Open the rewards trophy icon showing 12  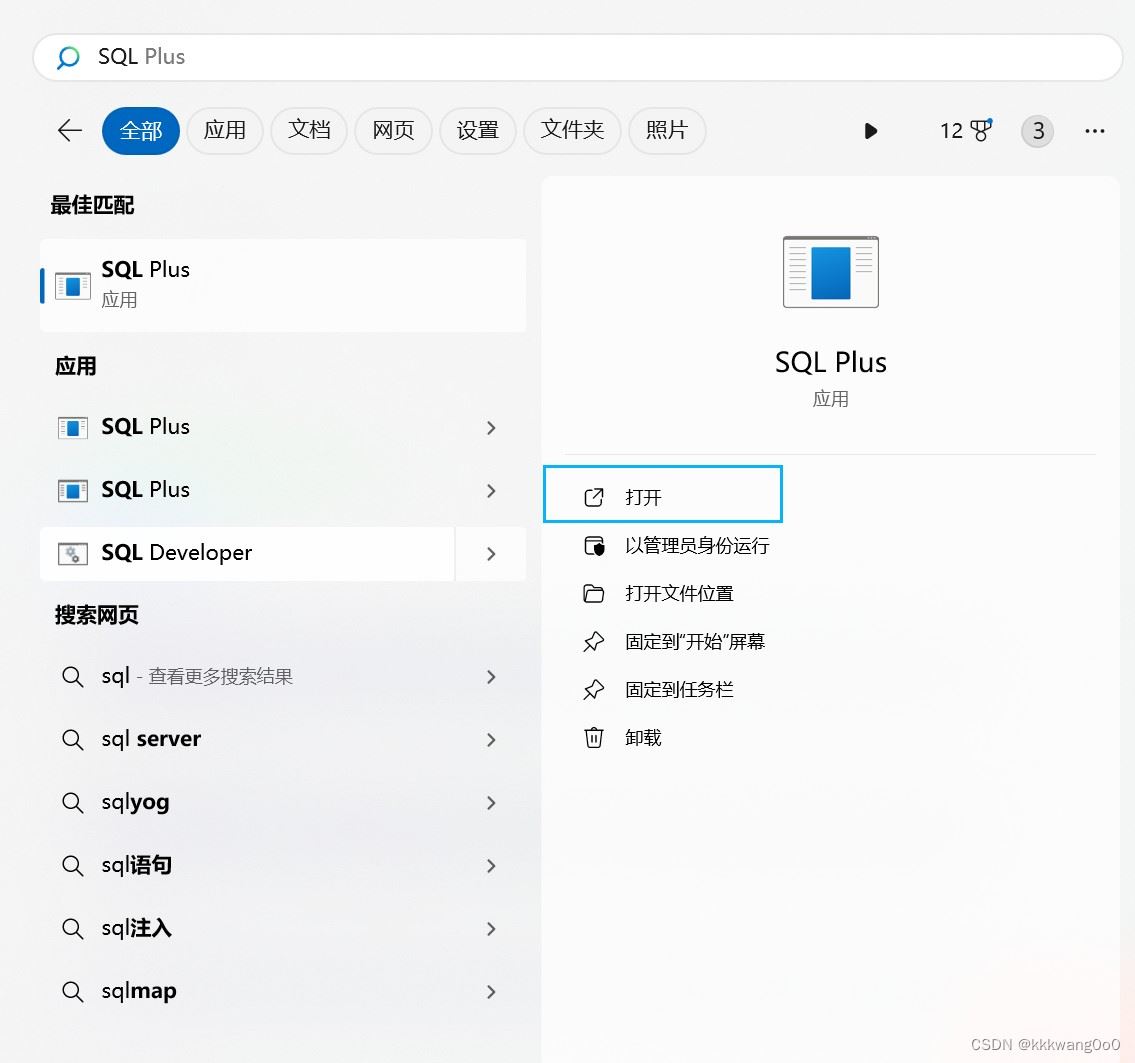click(x=966, y=131)
